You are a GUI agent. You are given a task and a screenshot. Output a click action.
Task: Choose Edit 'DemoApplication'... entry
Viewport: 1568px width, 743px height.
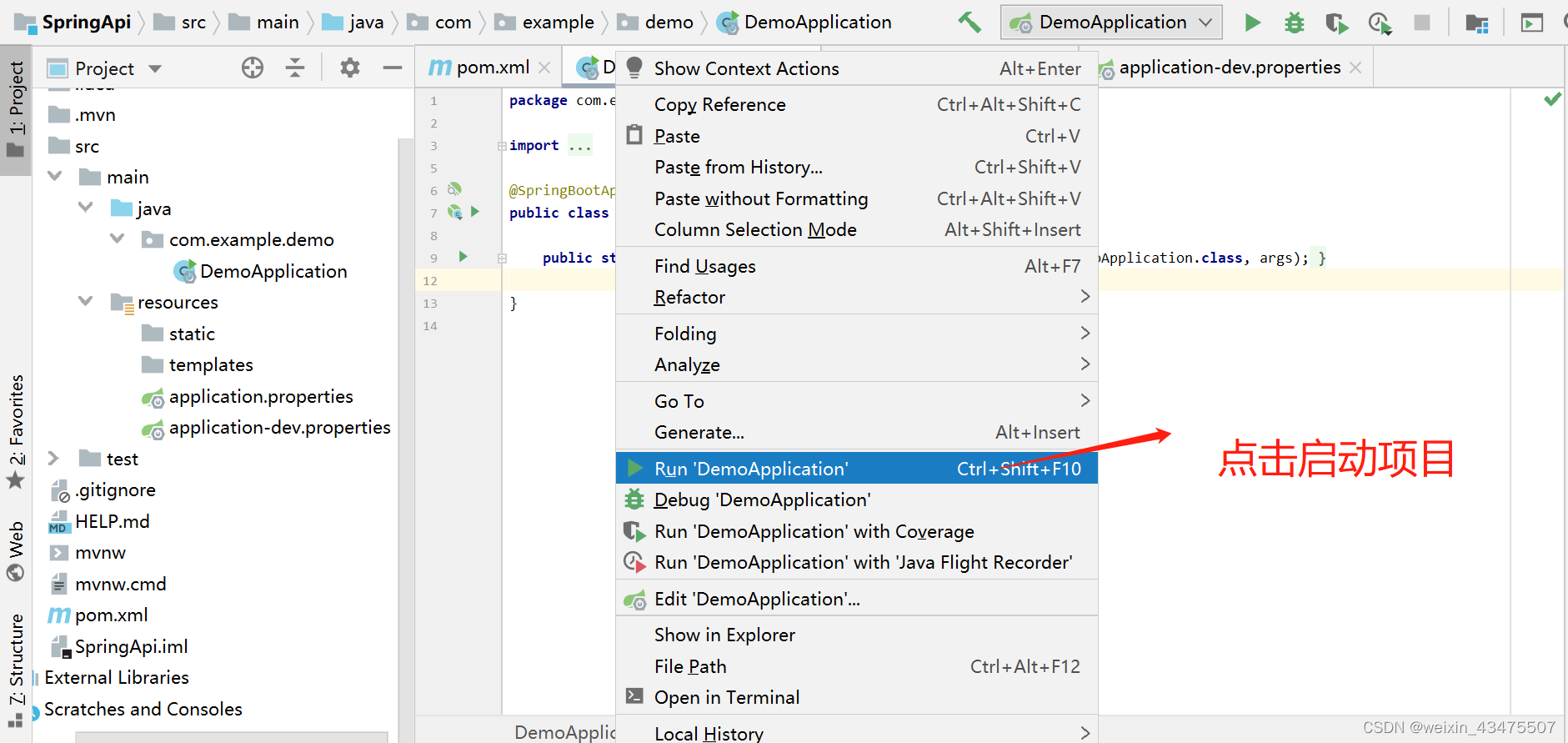[856, 599]
